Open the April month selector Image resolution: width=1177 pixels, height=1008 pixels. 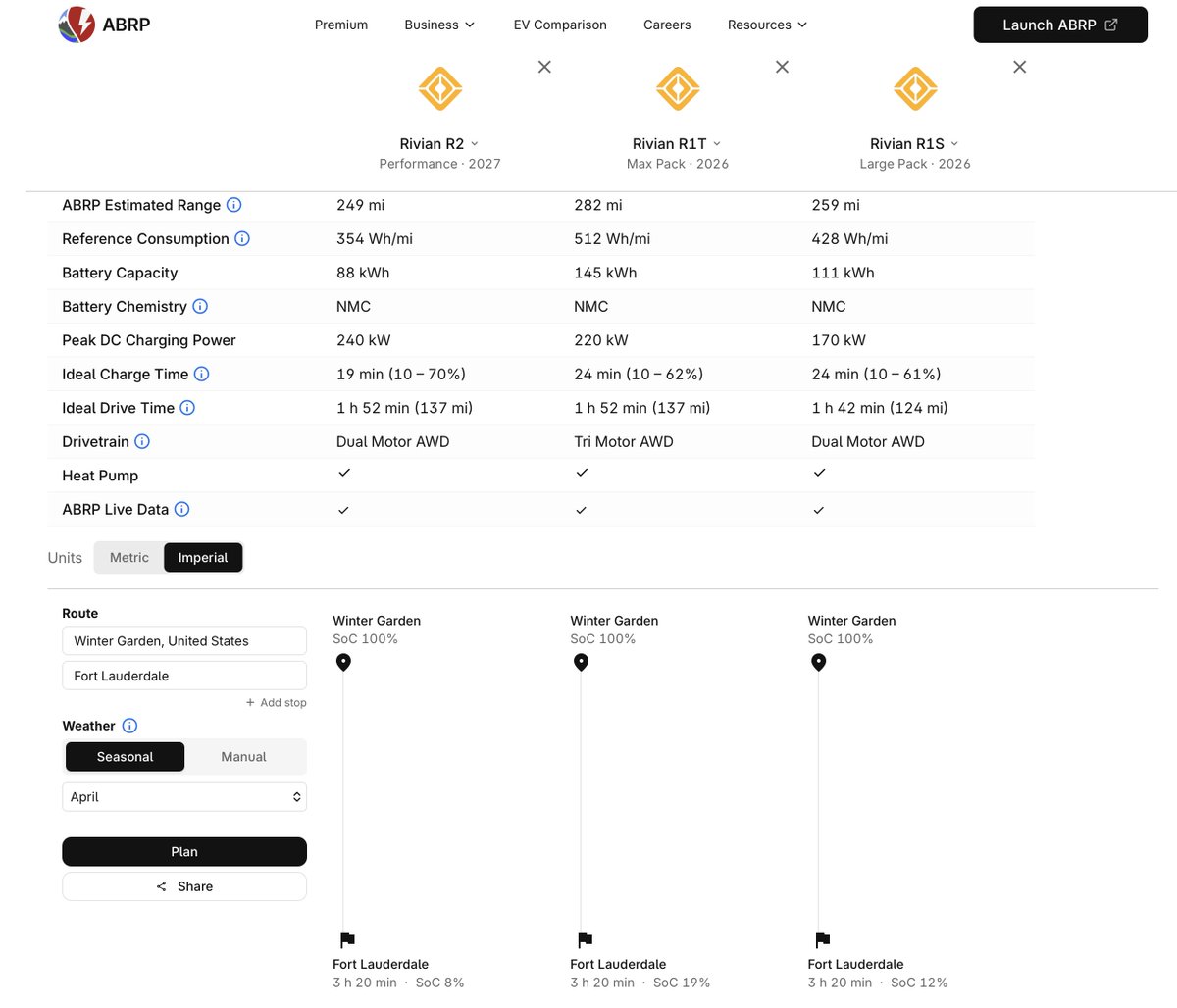click(x=184, y=797)
